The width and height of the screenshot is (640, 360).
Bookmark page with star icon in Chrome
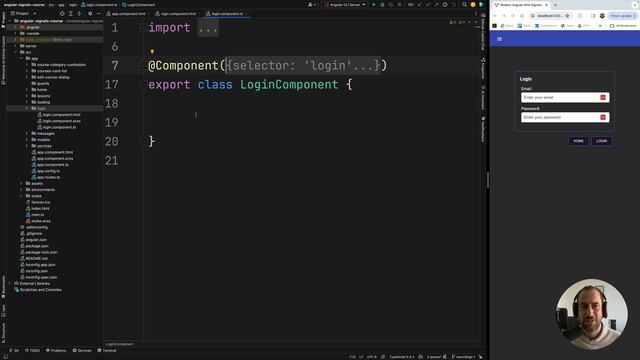pyautogui.click(x=567, y=16)
